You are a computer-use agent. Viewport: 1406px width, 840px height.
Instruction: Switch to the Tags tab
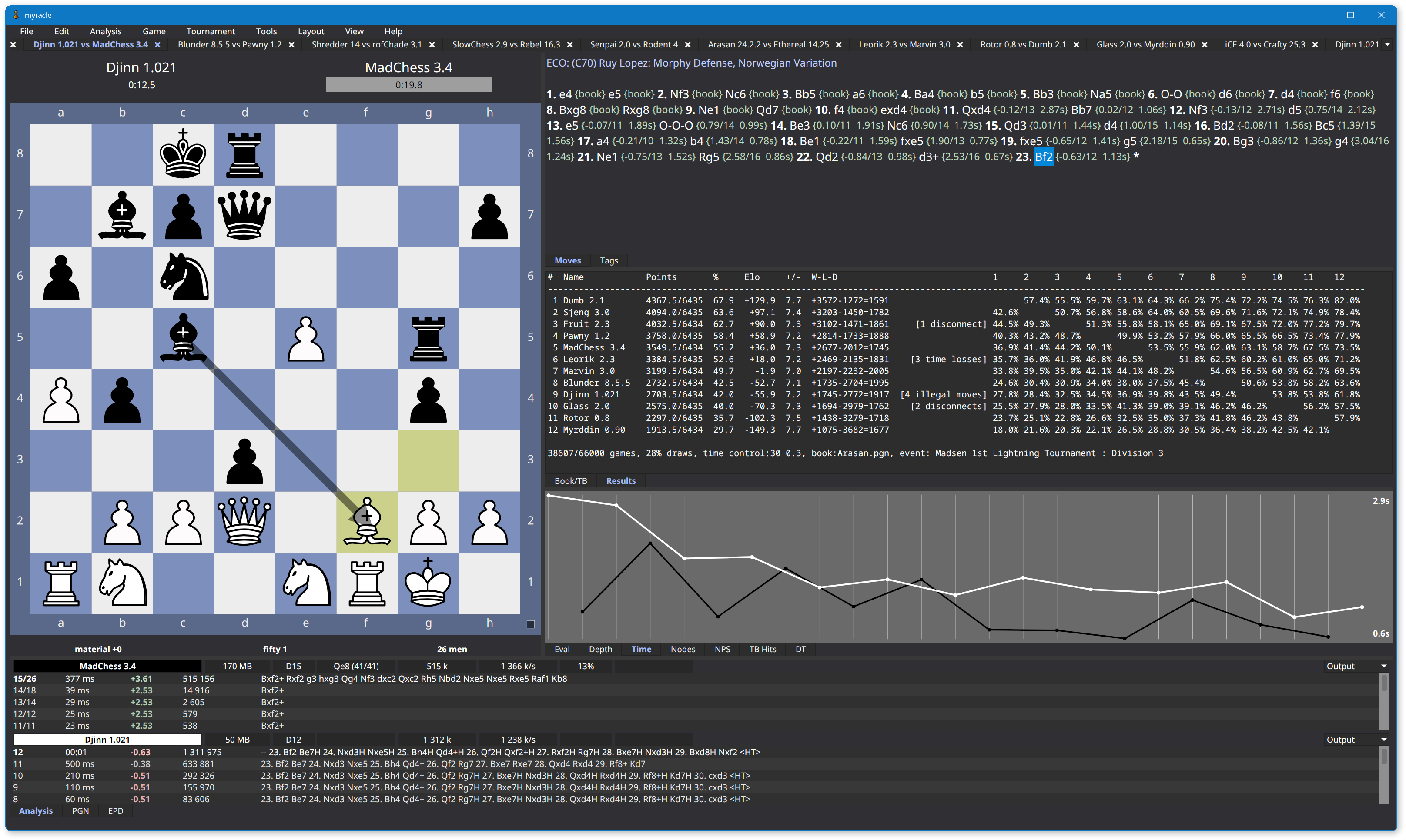pyautogui.click(x=609, y=260)
